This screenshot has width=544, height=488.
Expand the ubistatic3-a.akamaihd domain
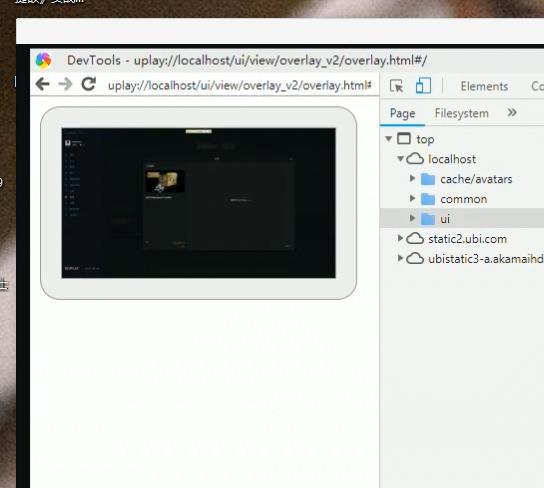pos(400,258)
